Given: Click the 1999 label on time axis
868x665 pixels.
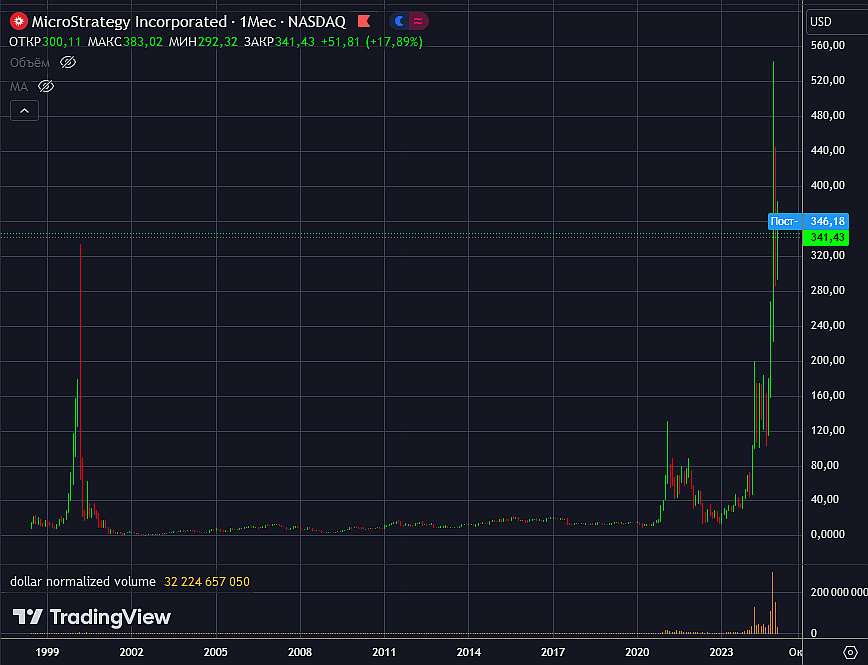Looking at the screenshot, I should (47, 652).
